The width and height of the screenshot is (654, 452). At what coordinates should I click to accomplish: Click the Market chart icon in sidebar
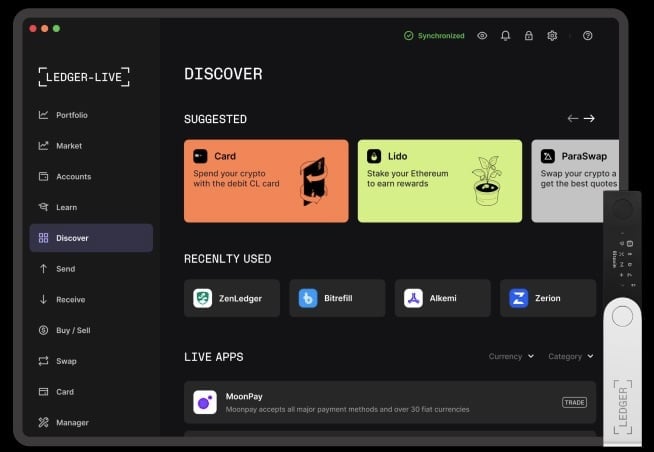43,146
